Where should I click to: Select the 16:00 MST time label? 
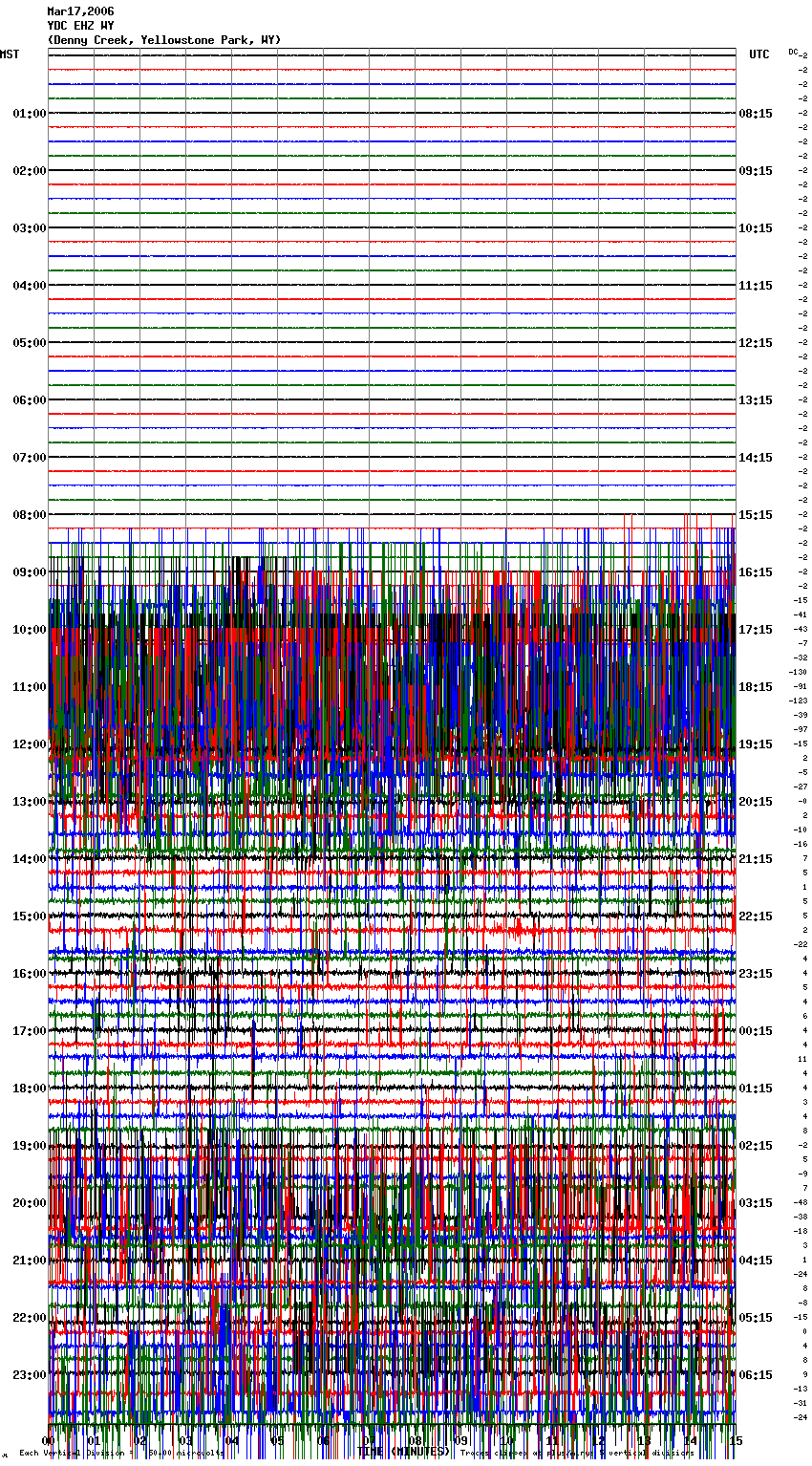click(30, 974)
